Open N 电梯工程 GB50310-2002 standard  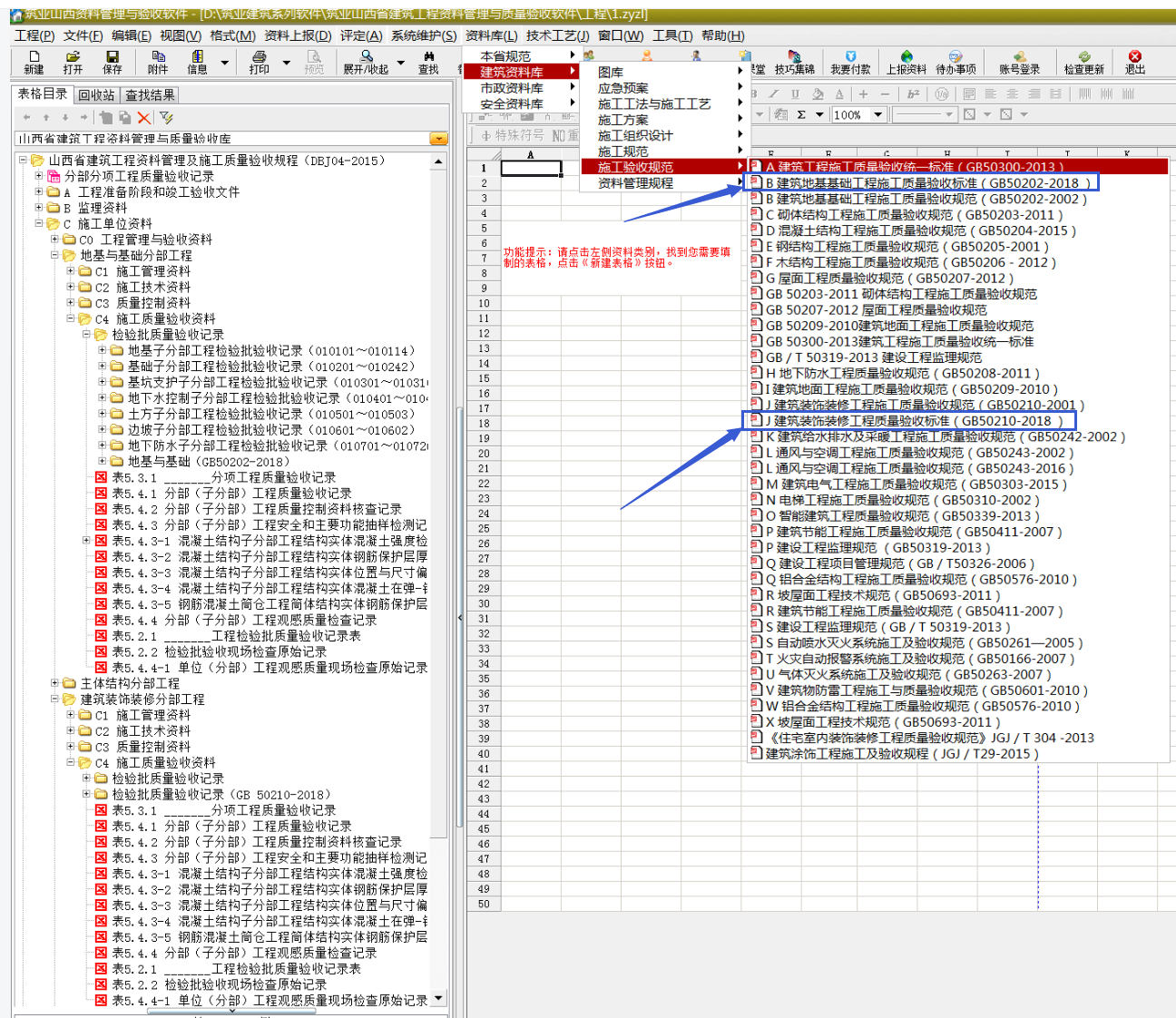coord(895,500)
